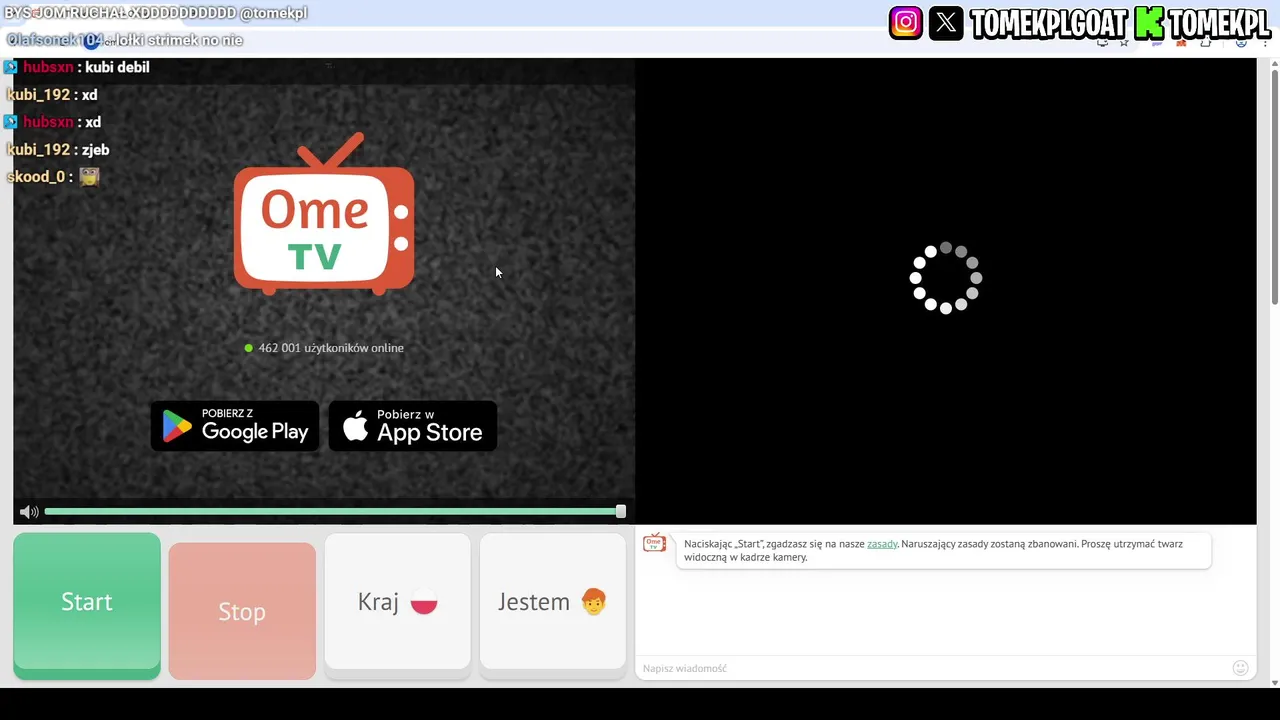The image size is (1280, 720).
Task: Click the scrollbar up arrow
Action: 1274,64
